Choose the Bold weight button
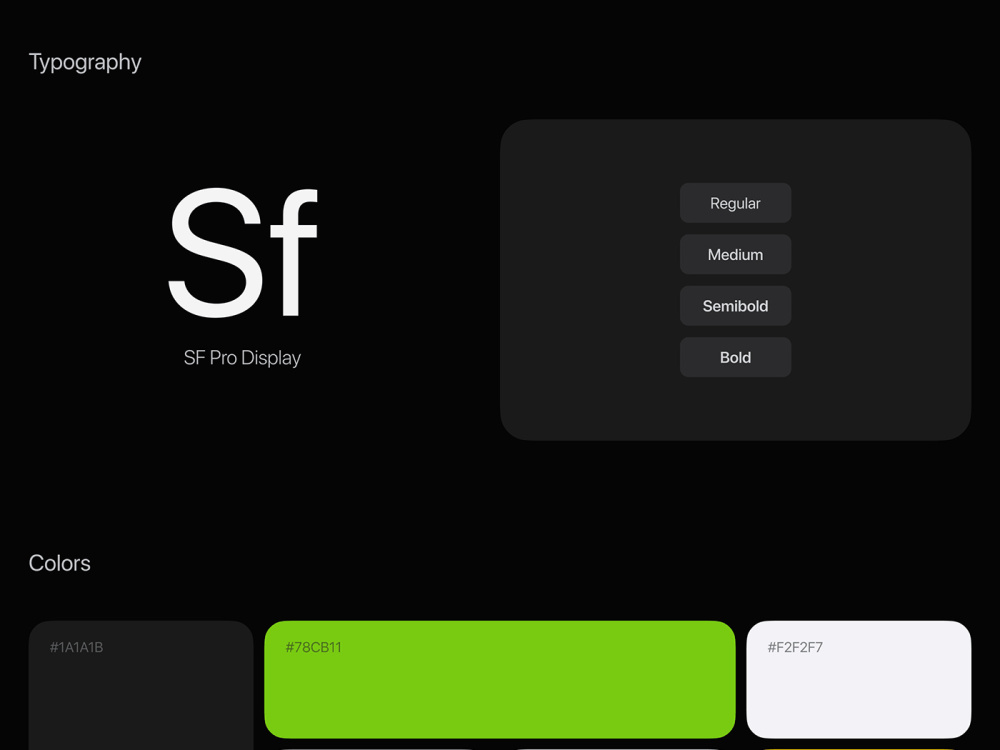Screen dimensions: 1000x750 click(x=735, y=357)
